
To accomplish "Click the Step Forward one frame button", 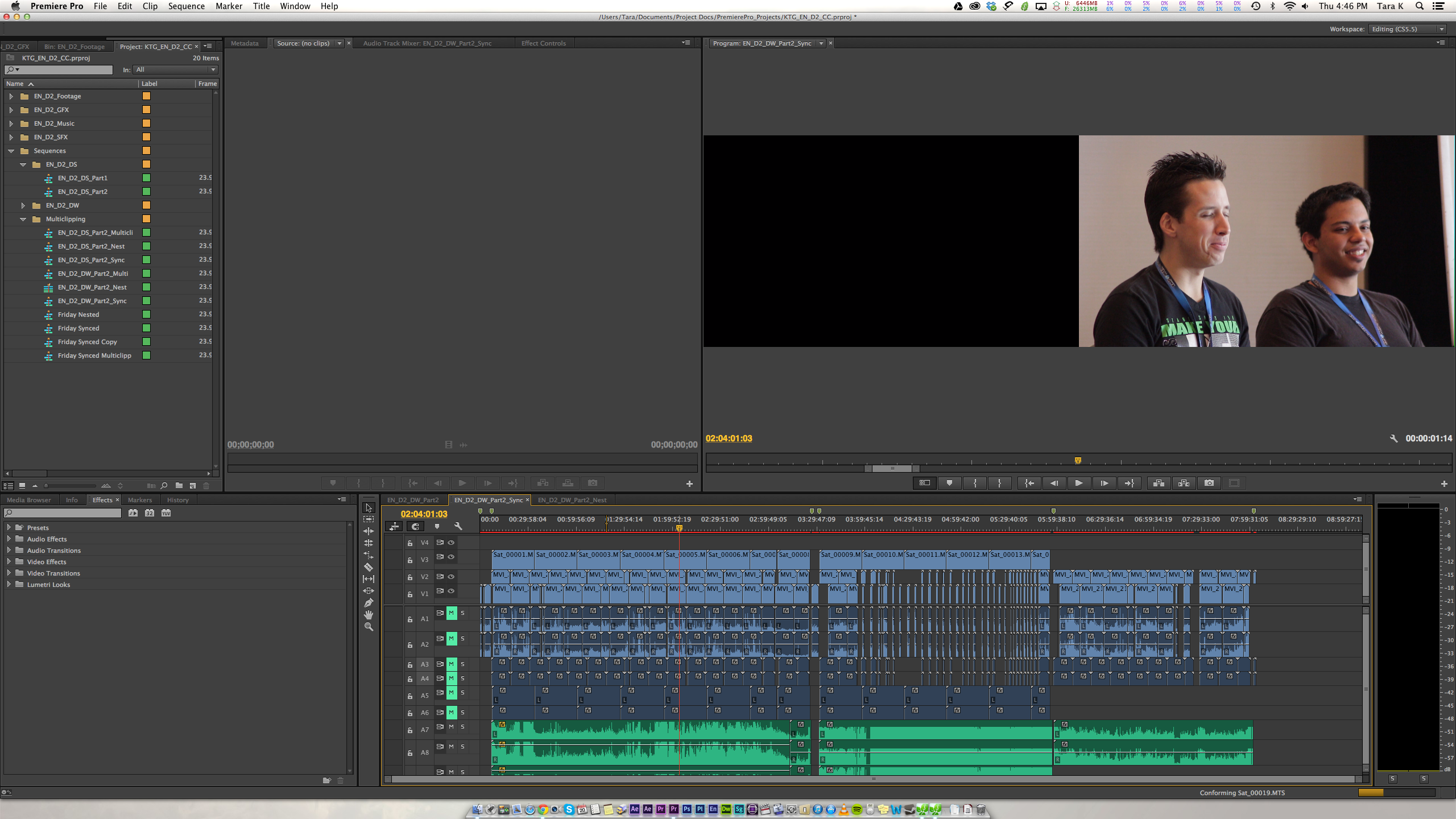I will tap(1102, 483).
